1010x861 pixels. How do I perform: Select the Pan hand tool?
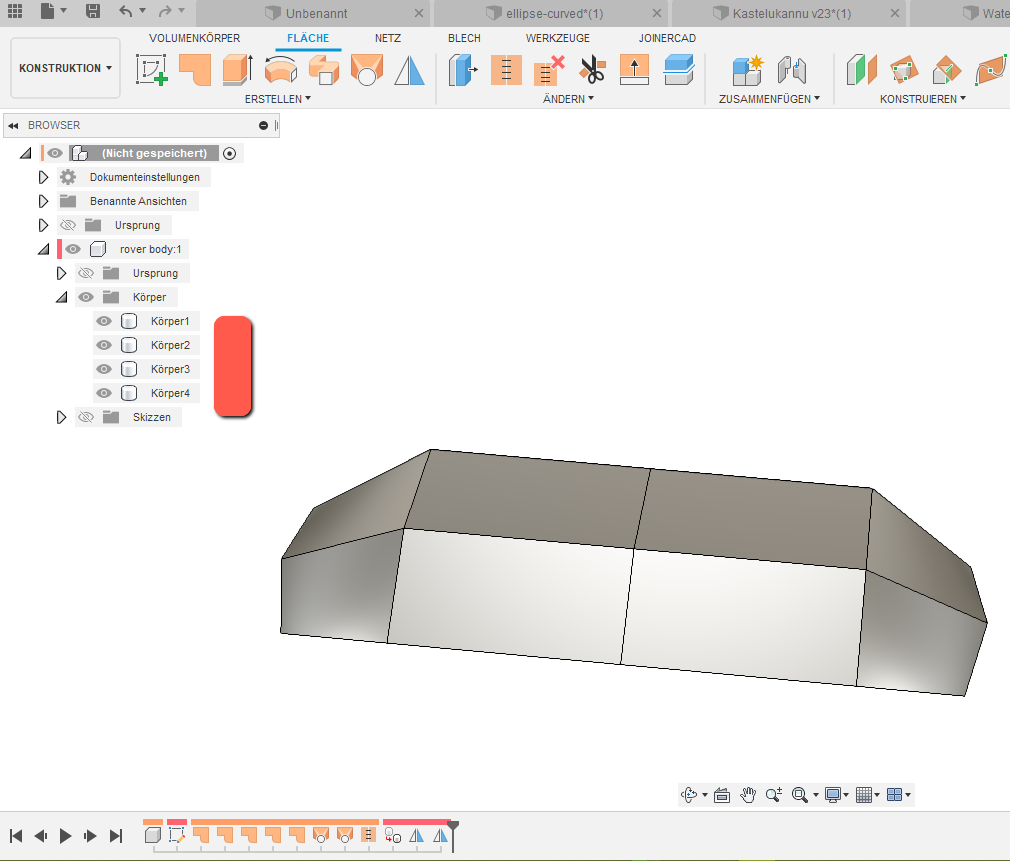[748, 795]
